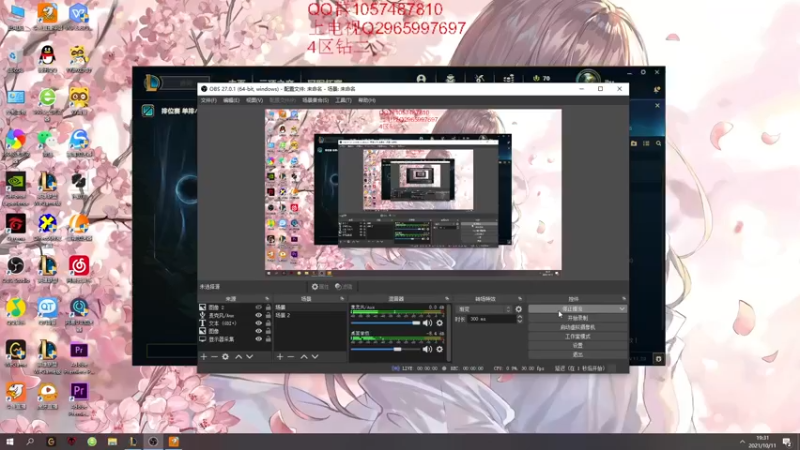Mute the 桌面音频 speaker icon
The width and height of the screenshot is (800, 450).
[428, 349]
